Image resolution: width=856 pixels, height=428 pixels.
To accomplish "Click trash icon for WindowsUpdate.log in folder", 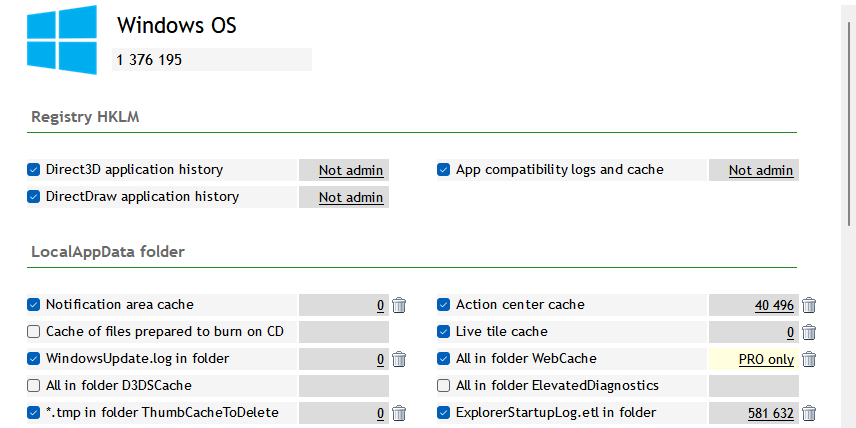I will [399, 359].
